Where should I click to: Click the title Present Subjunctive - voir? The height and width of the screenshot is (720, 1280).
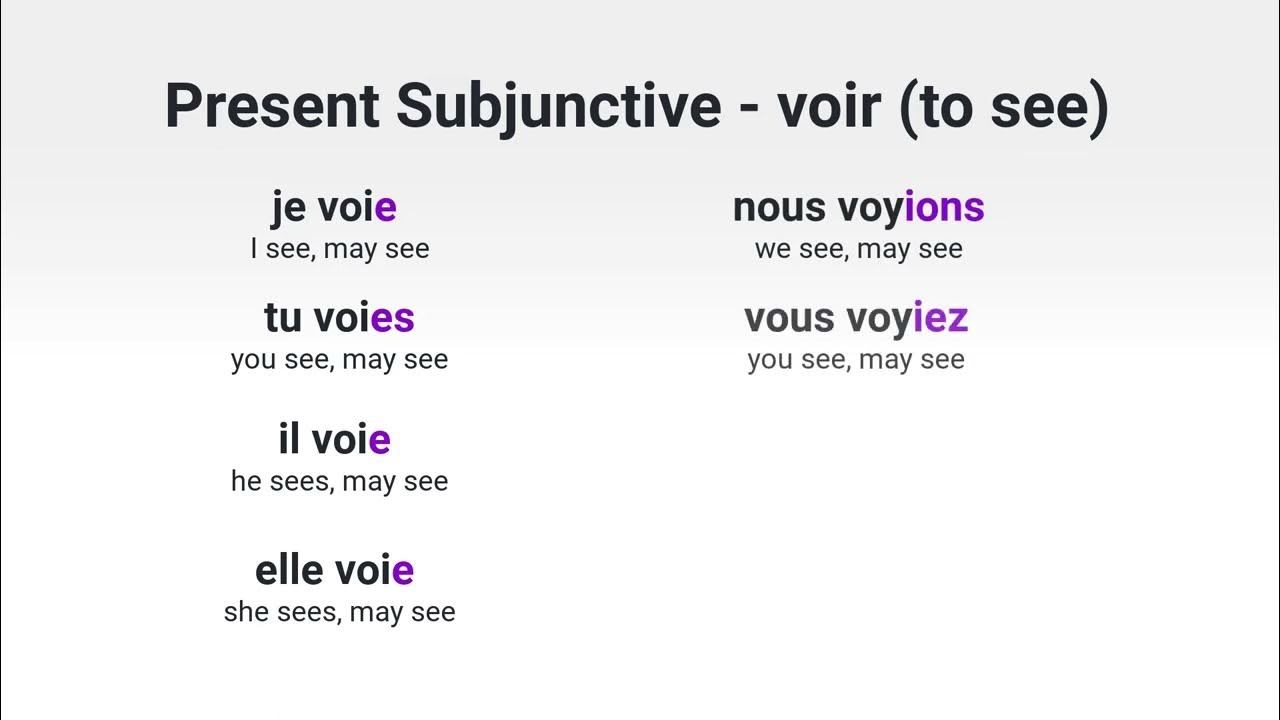(637, 106)
